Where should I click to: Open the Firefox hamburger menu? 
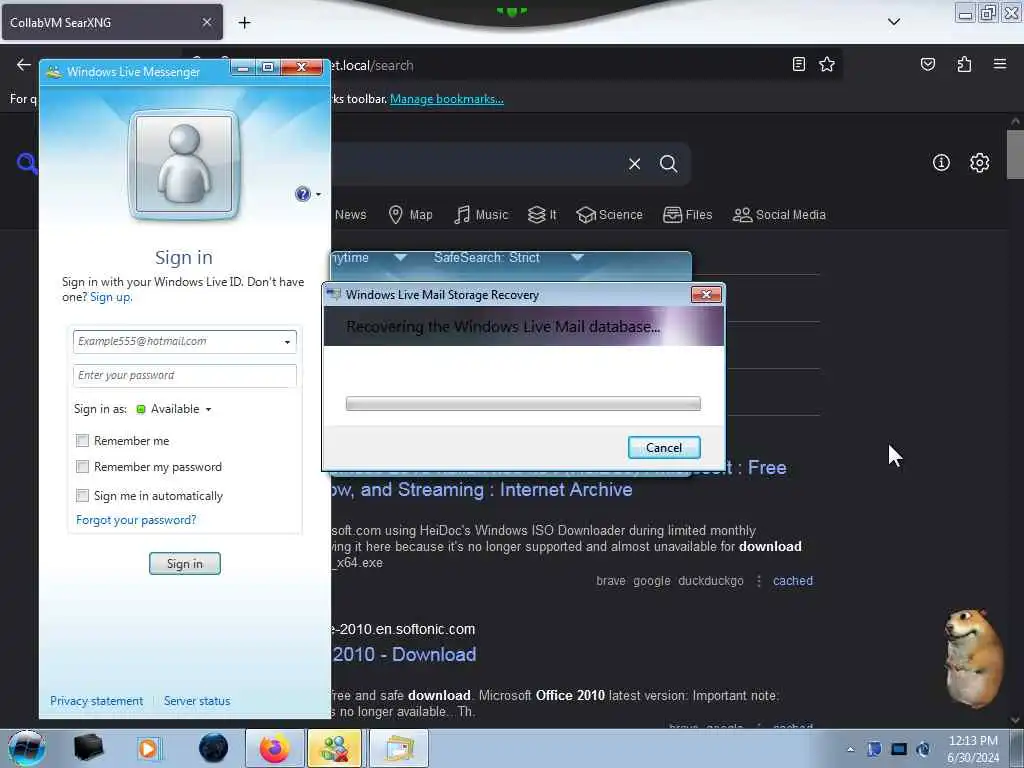click(1000, 64)
